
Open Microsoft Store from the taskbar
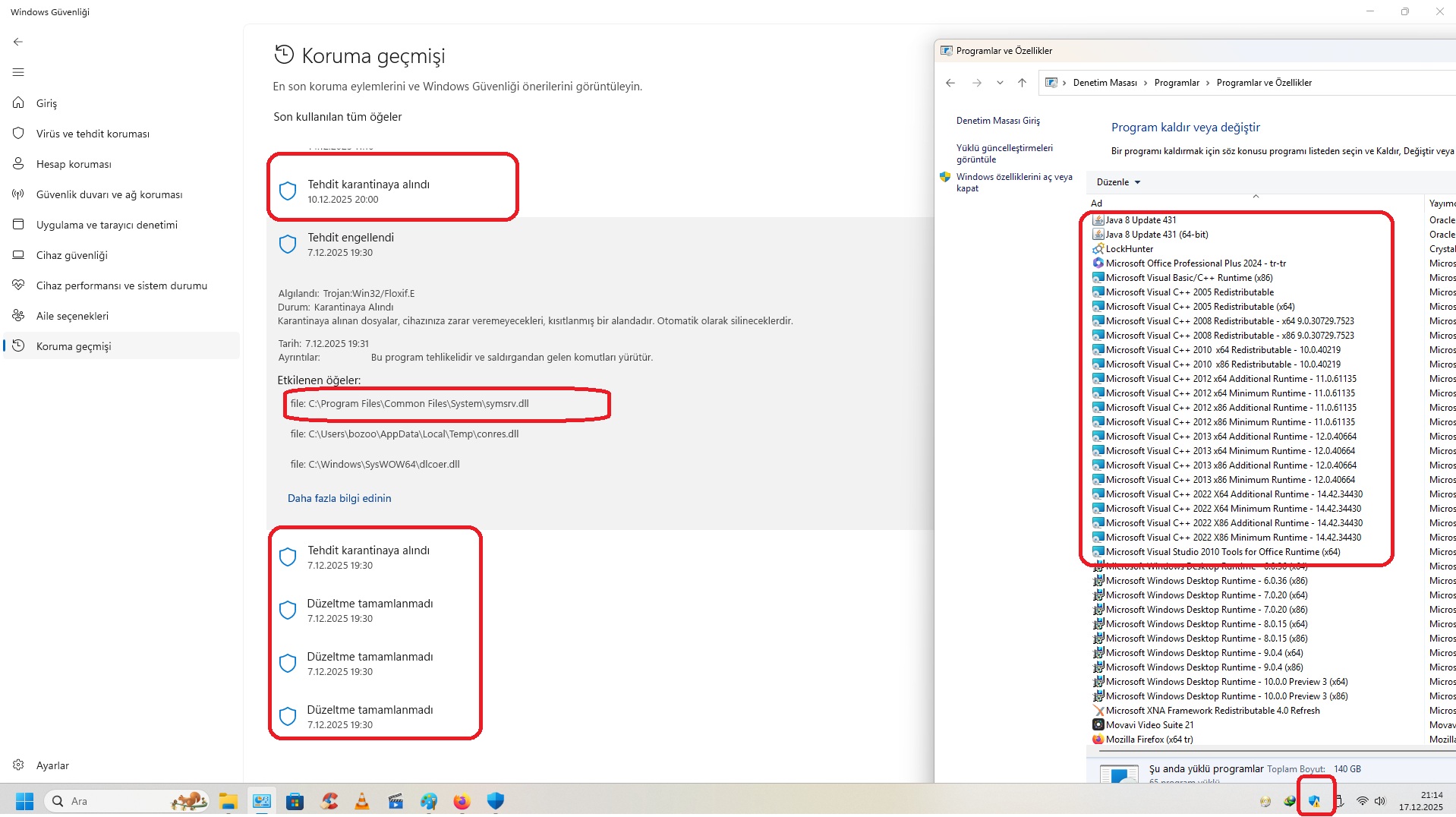(x=295, y=801)
